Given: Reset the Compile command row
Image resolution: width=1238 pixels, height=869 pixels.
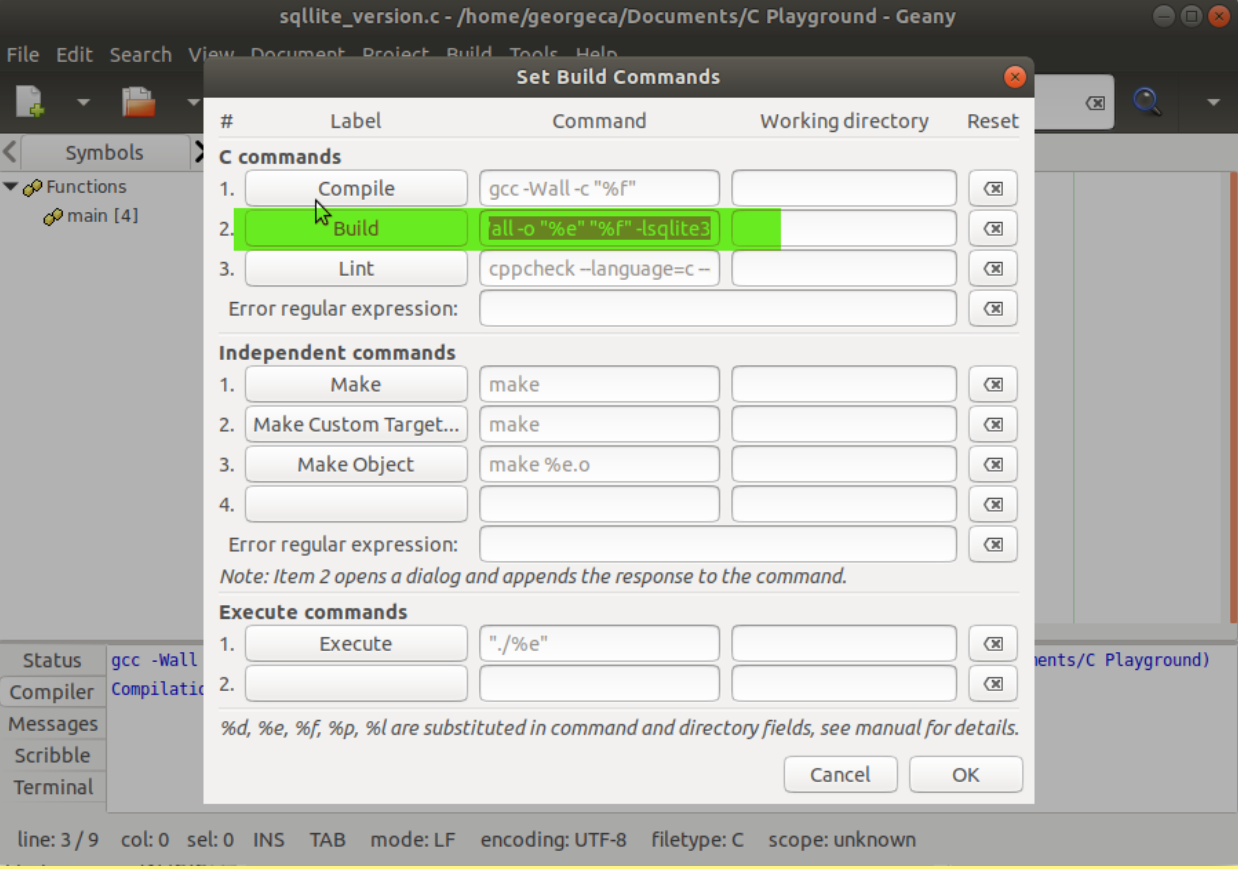Looking at the screenshot, I should click(993, 188).
